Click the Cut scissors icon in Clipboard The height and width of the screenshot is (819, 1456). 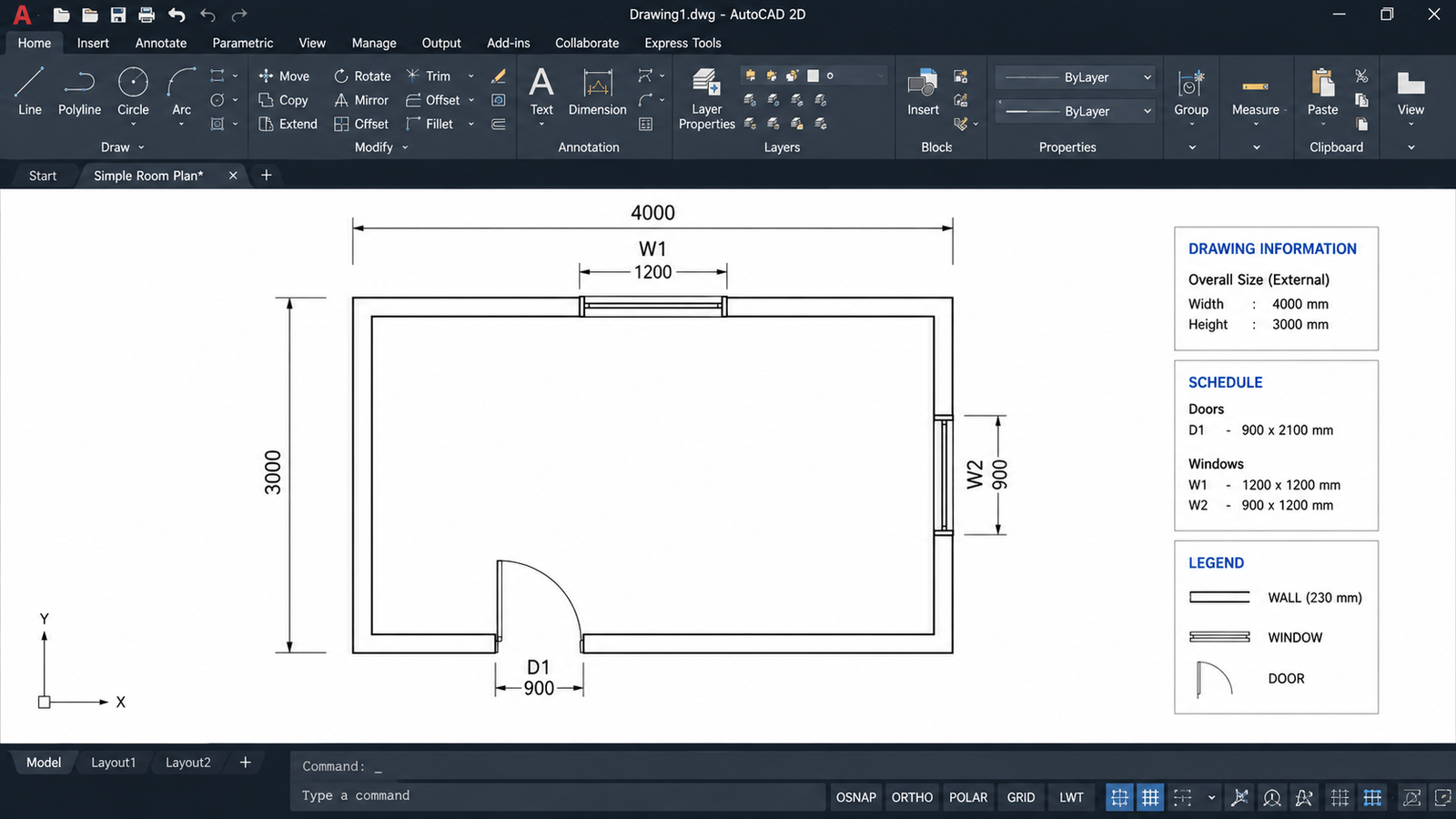pyautogui.click(x=1361, y=76)
